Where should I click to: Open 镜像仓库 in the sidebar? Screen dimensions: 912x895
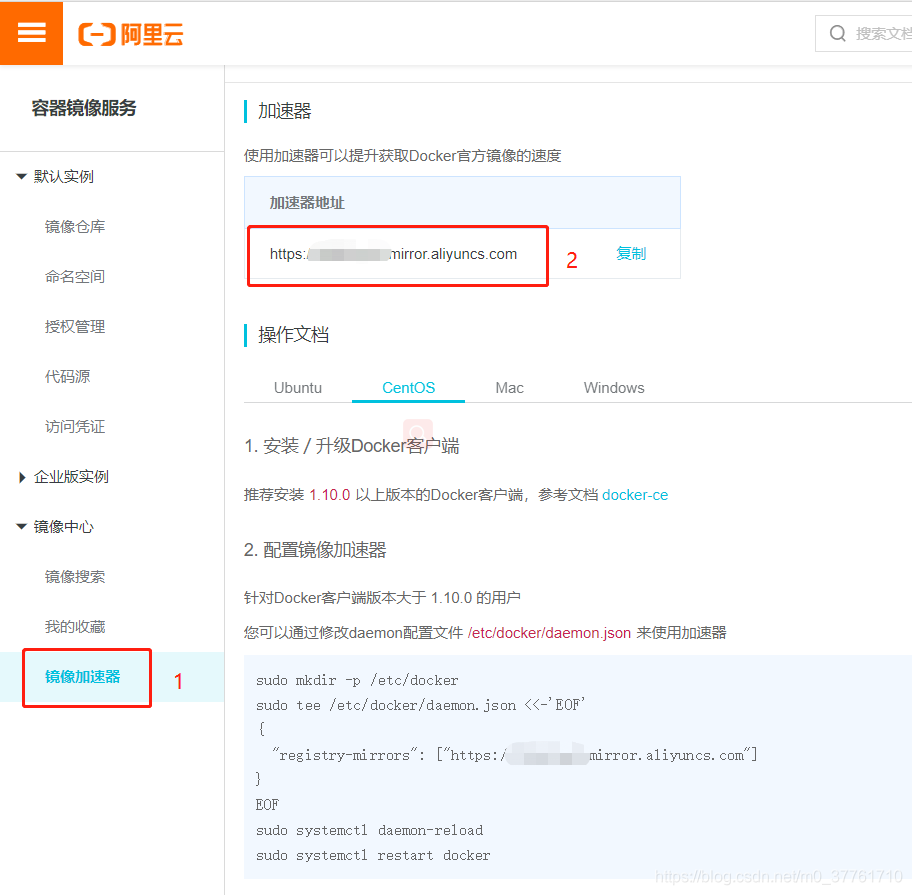[75, 227]
